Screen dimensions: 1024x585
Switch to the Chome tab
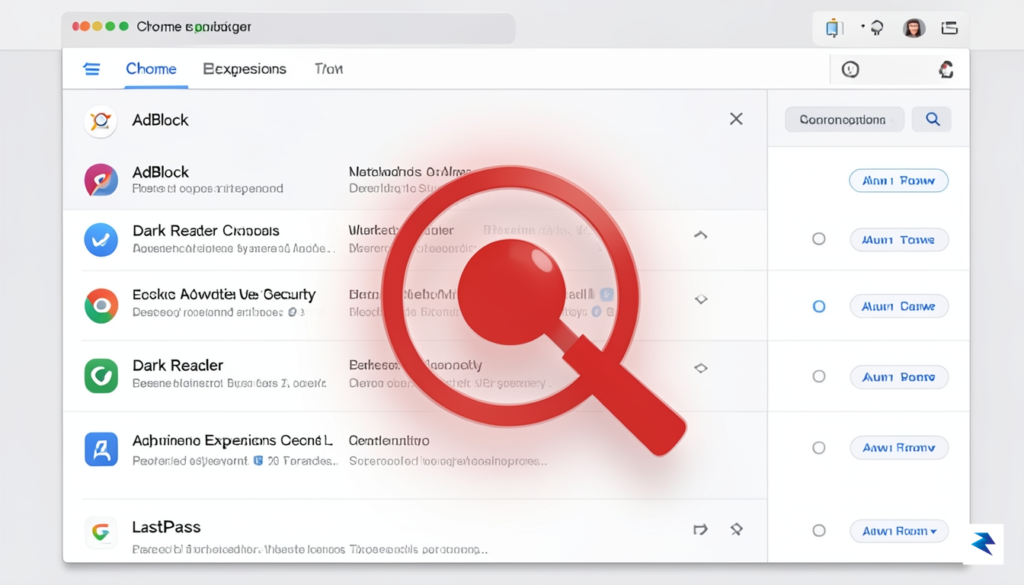pyautogui.click(x=151, y=69)
